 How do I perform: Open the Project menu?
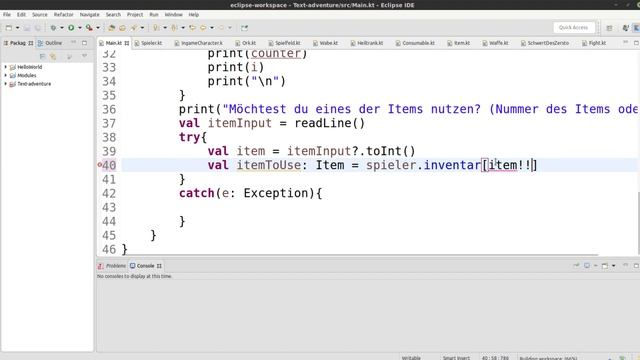(x=135, y=14)
